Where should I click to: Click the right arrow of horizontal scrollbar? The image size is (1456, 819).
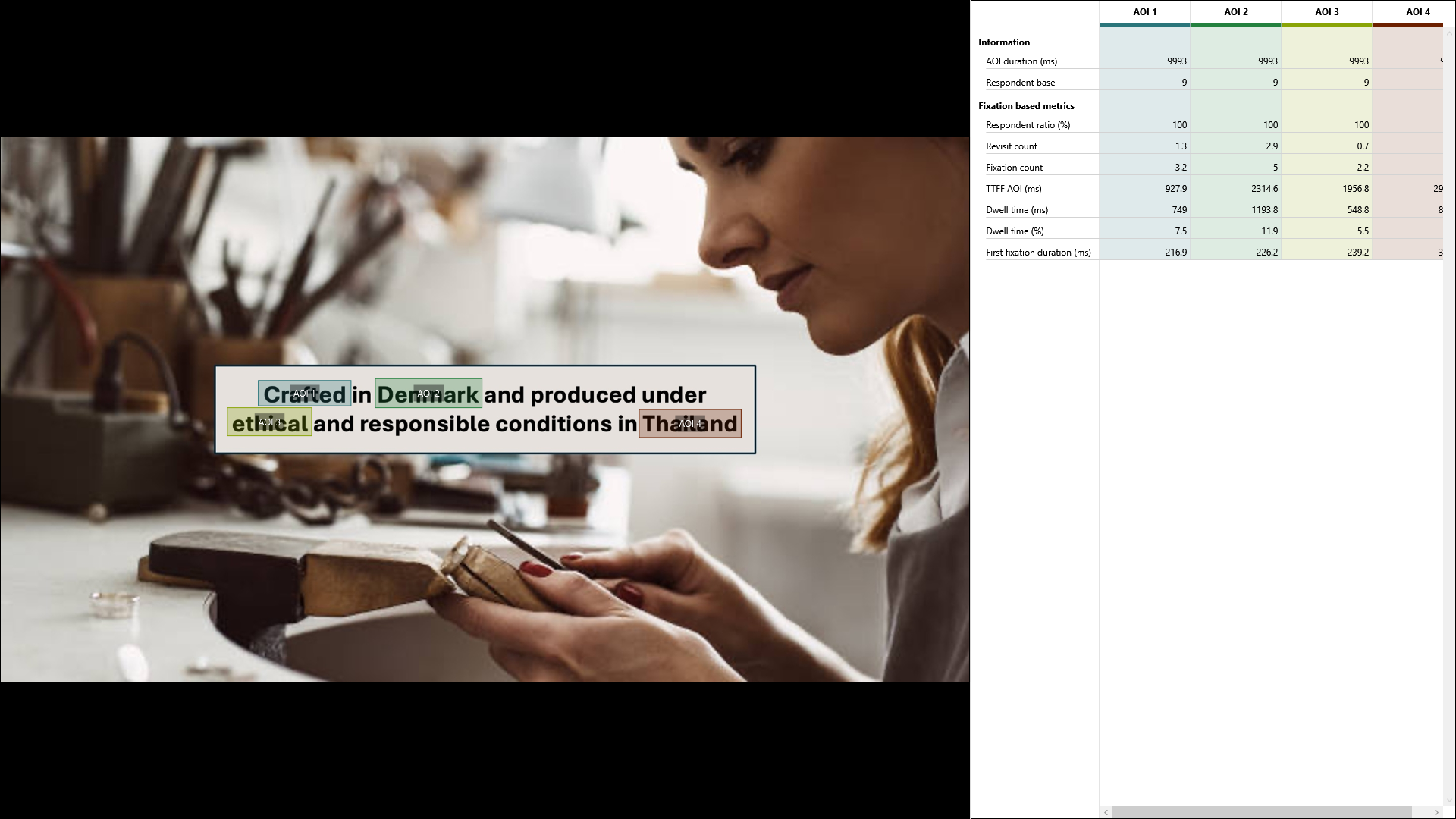tap(1436, 812)
